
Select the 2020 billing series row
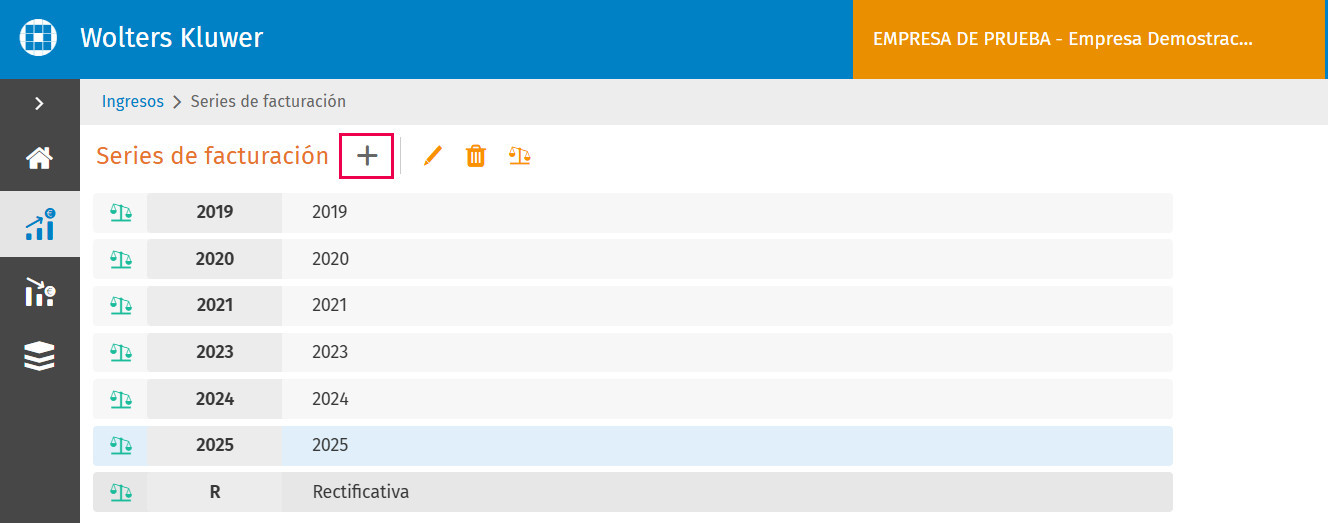point(633,259)
